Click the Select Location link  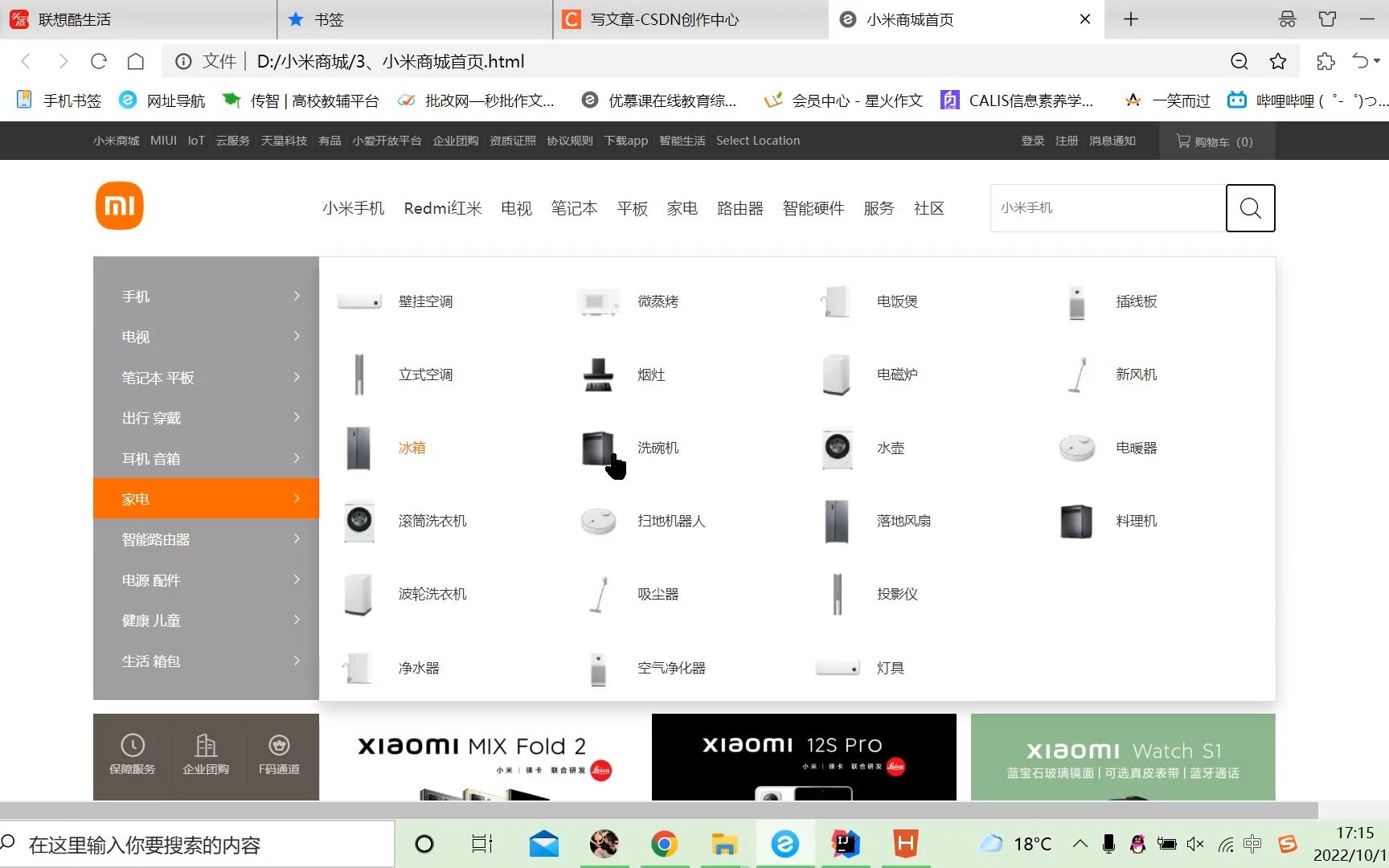[x=758, y=141]
